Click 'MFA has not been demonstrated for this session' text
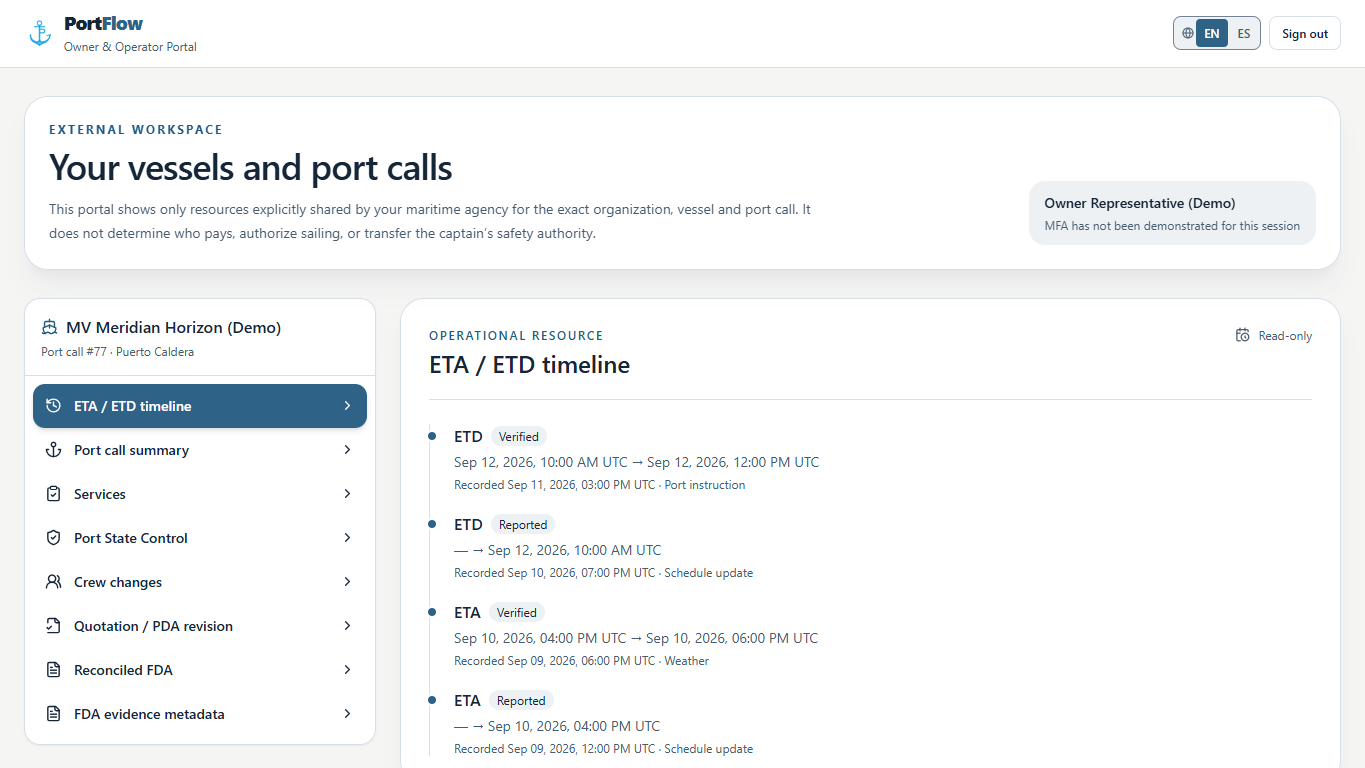Image resolution: width=1365 pixels, height=768 pixels. coord(1172,226)
